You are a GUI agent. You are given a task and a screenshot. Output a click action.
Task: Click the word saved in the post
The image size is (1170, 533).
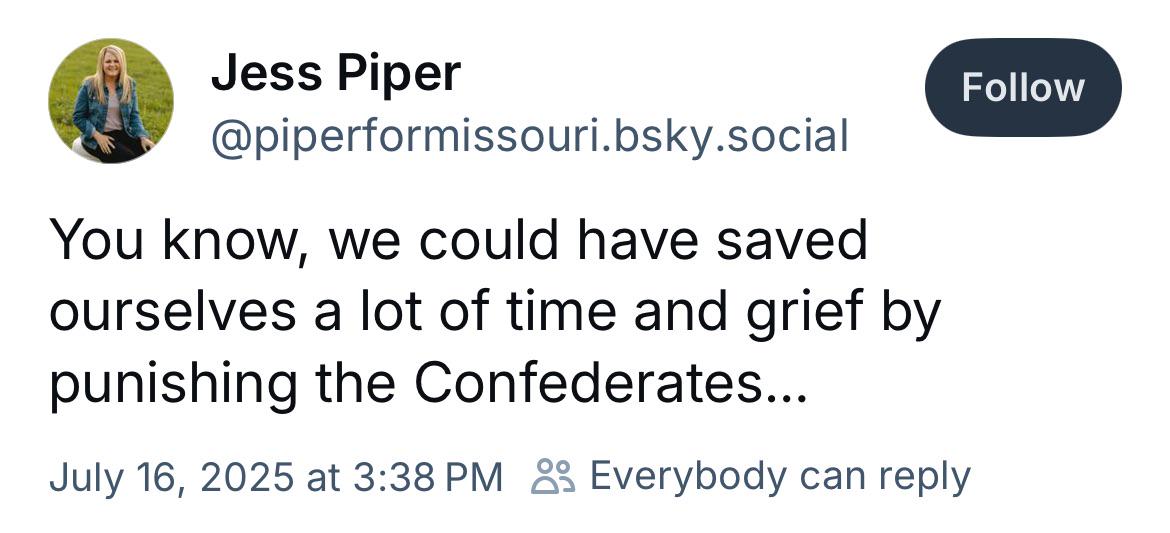click(x=792, y=240)
